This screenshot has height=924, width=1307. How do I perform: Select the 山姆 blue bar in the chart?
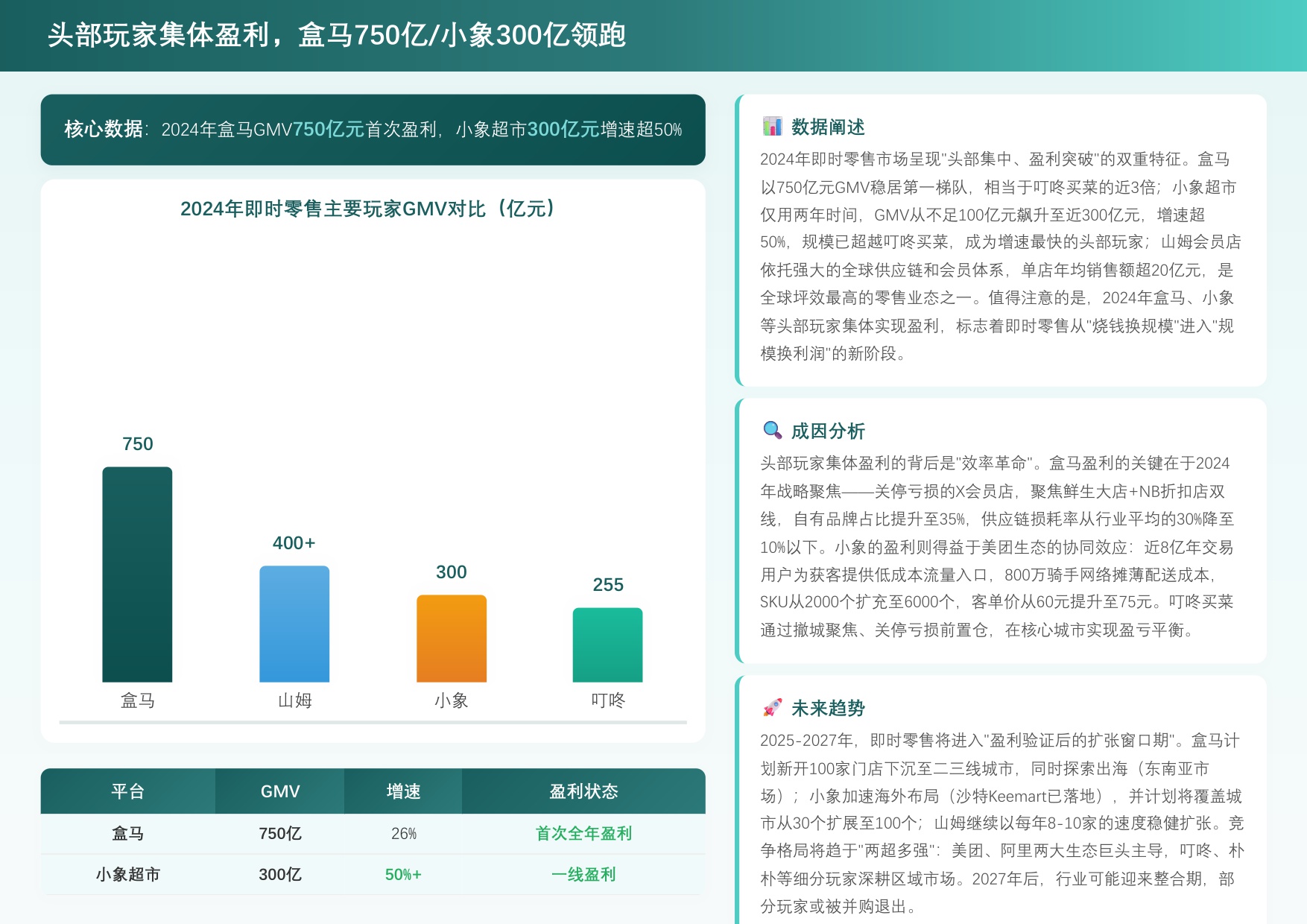coord(294,624)
